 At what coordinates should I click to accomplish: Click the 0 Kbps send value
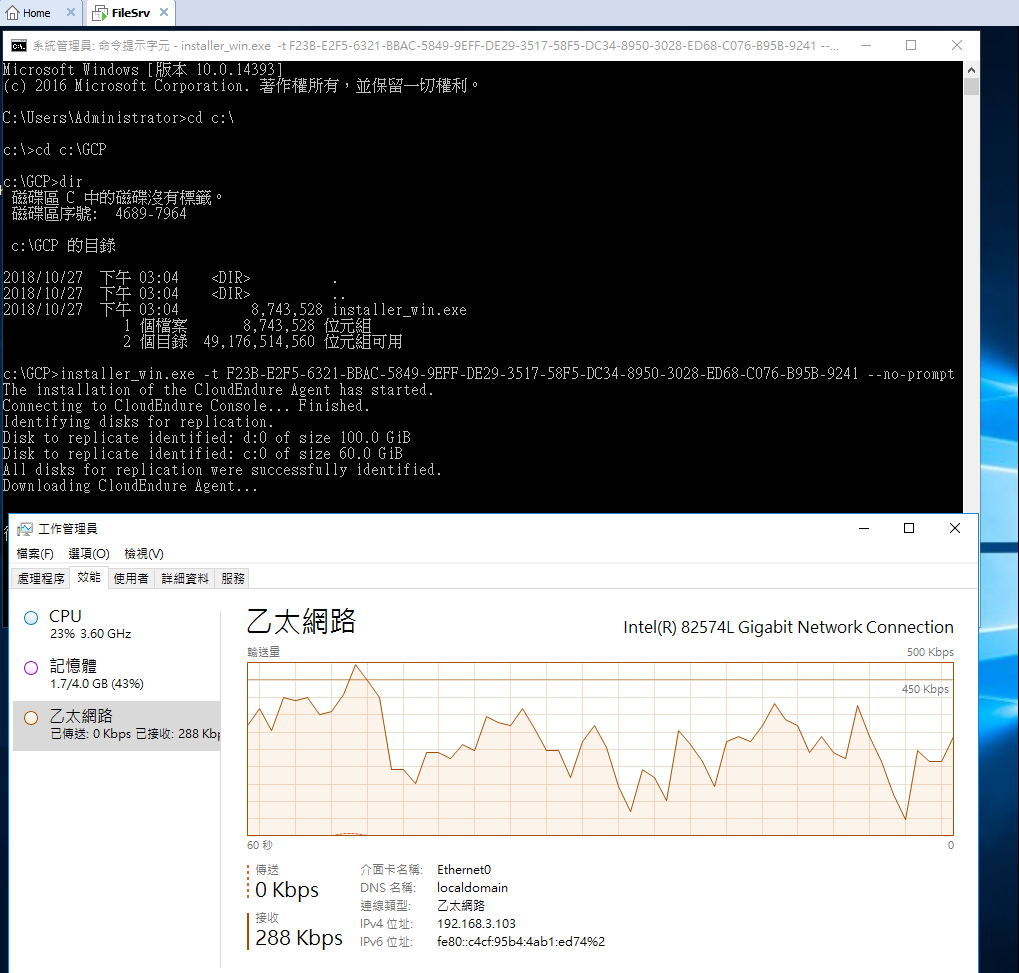pyautogui.click(x=287, y=890)
